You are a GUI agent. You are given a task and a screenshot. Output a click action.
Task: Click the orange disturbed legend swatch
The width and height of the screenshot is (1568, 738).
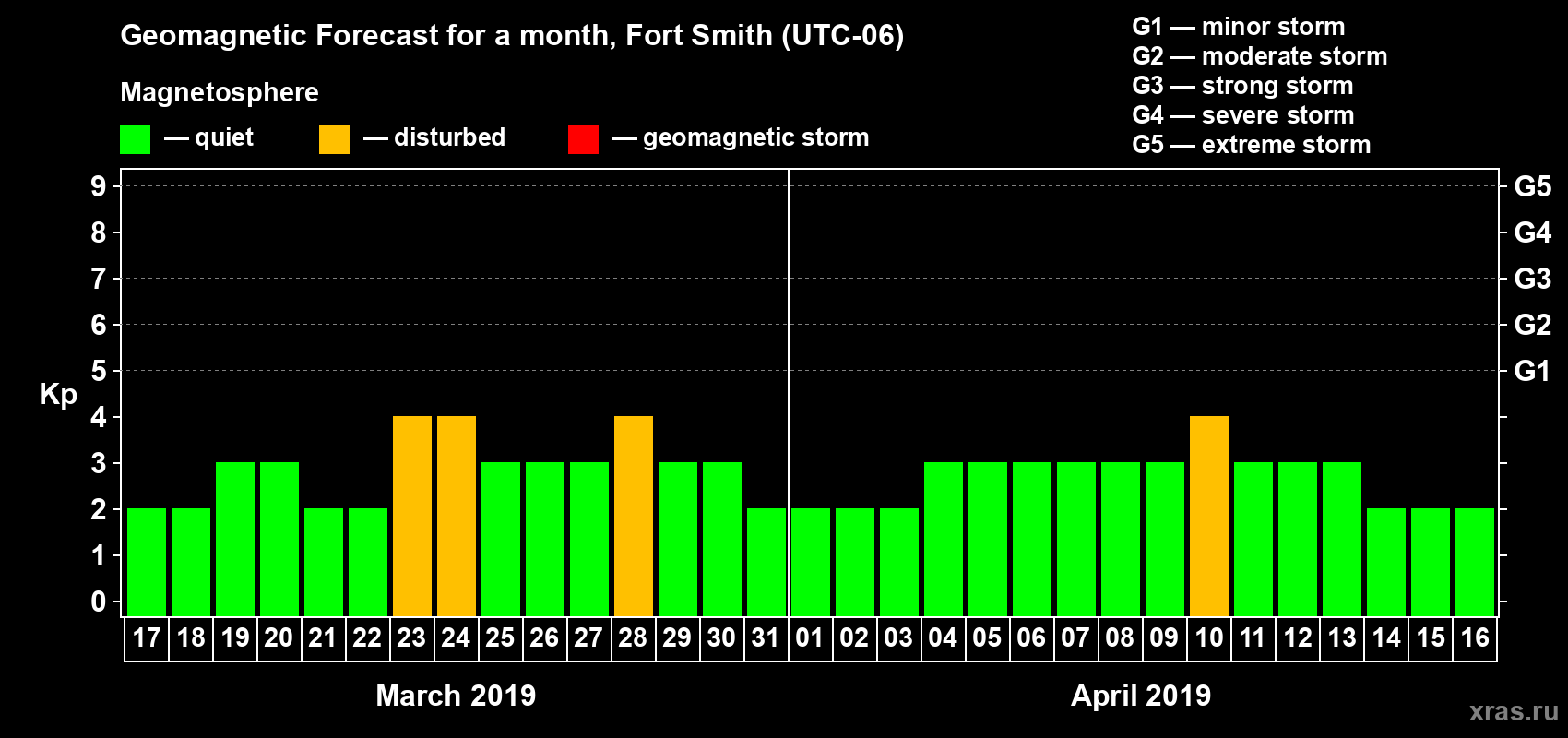coord(334,139)
